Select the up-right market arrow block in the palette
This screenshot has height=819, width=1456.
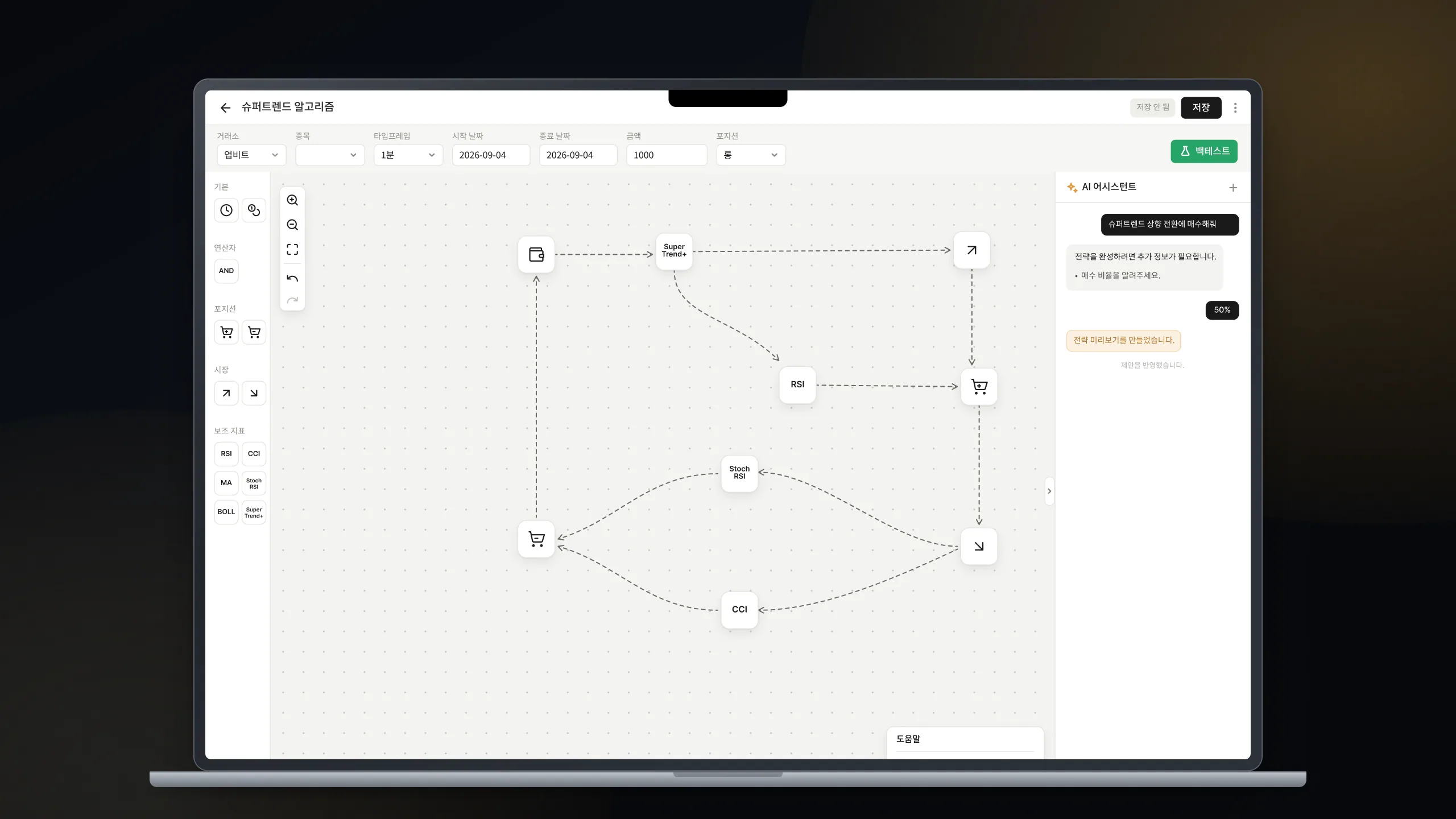(x=226, y=393)
